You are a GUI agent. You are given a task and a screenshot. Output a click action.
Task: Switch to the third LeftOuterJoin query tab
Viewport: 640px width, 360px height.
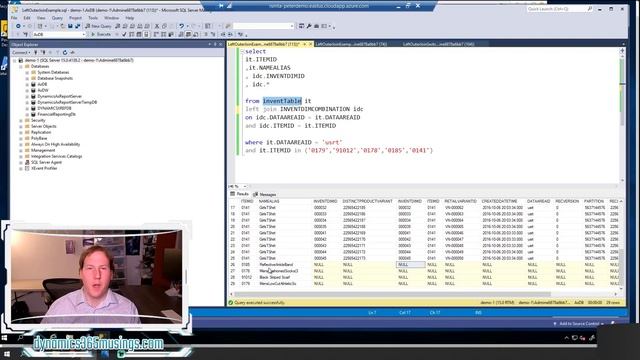tap(439, 44)
